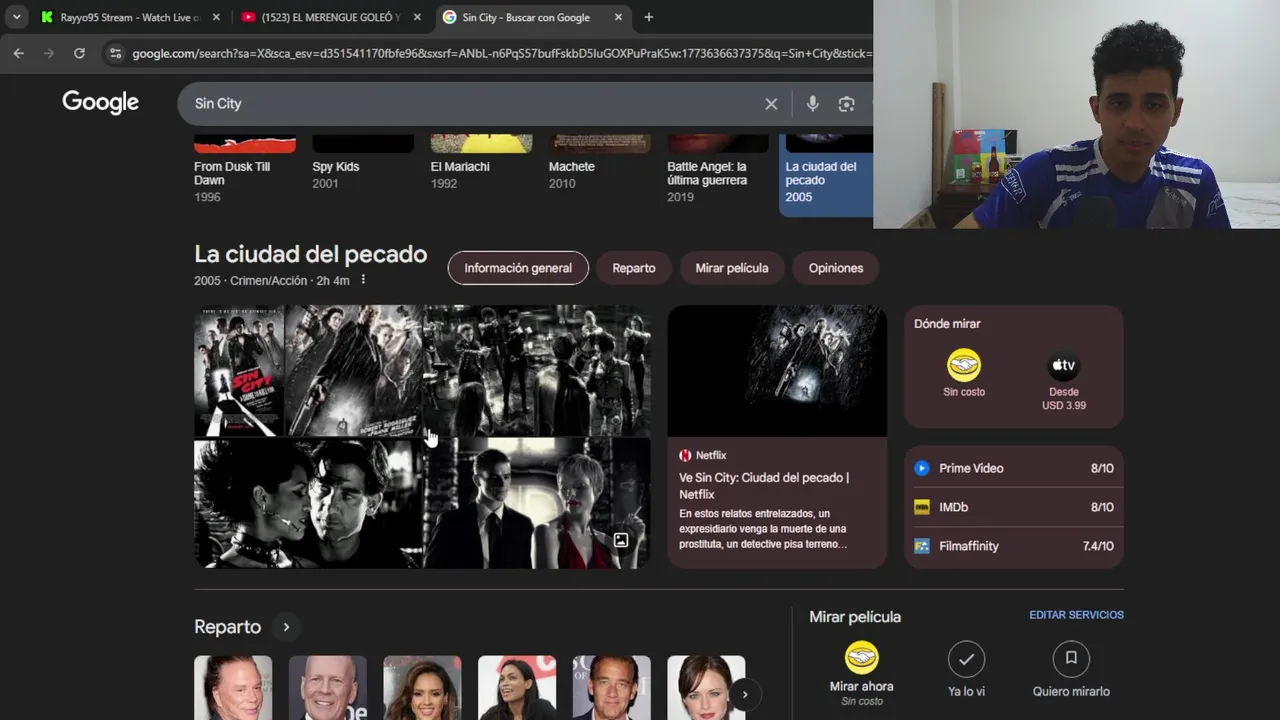View site information icon in address bar
The height and width of the screenshot is (720, 1280).
(x=115, y=53)
